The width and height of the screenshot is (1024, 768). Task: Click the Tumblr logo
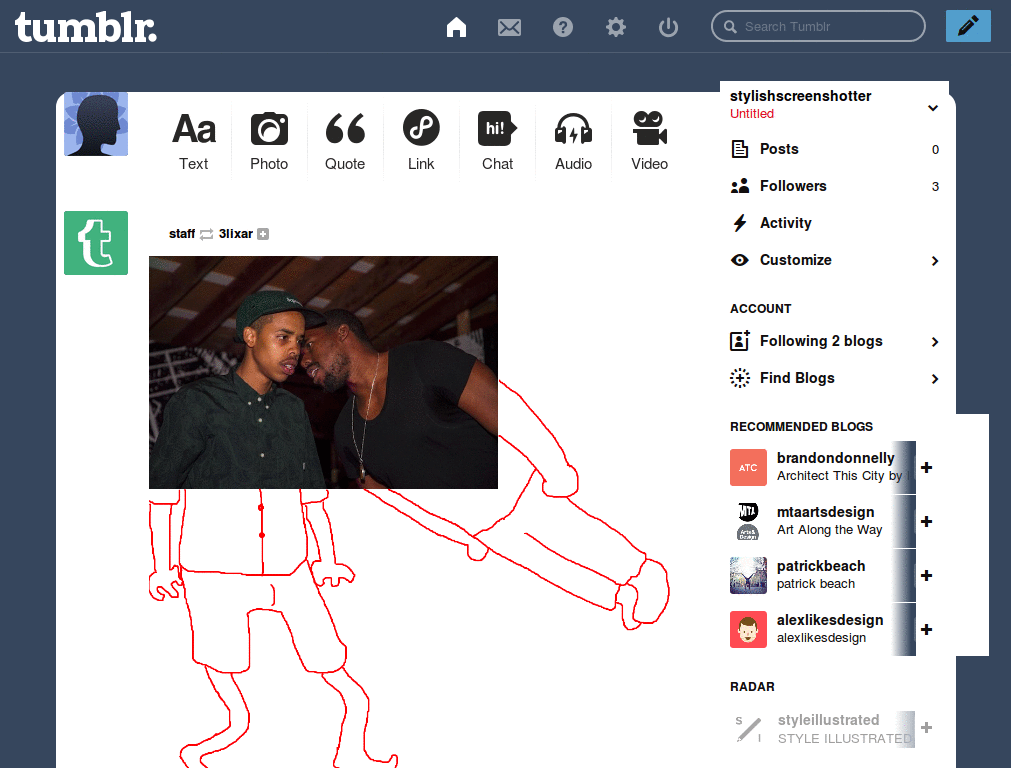[x=86, y=27]
